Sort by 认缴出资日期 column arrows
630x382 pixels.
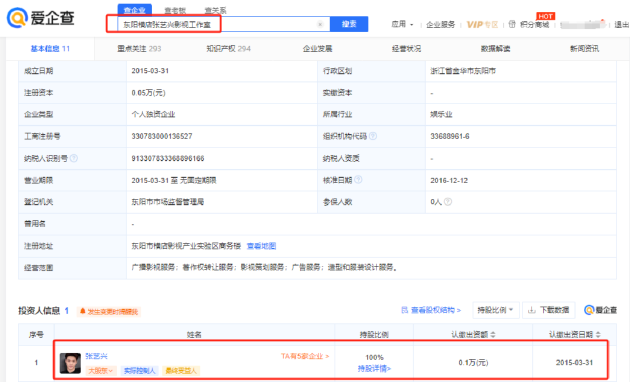coord(597,335)
